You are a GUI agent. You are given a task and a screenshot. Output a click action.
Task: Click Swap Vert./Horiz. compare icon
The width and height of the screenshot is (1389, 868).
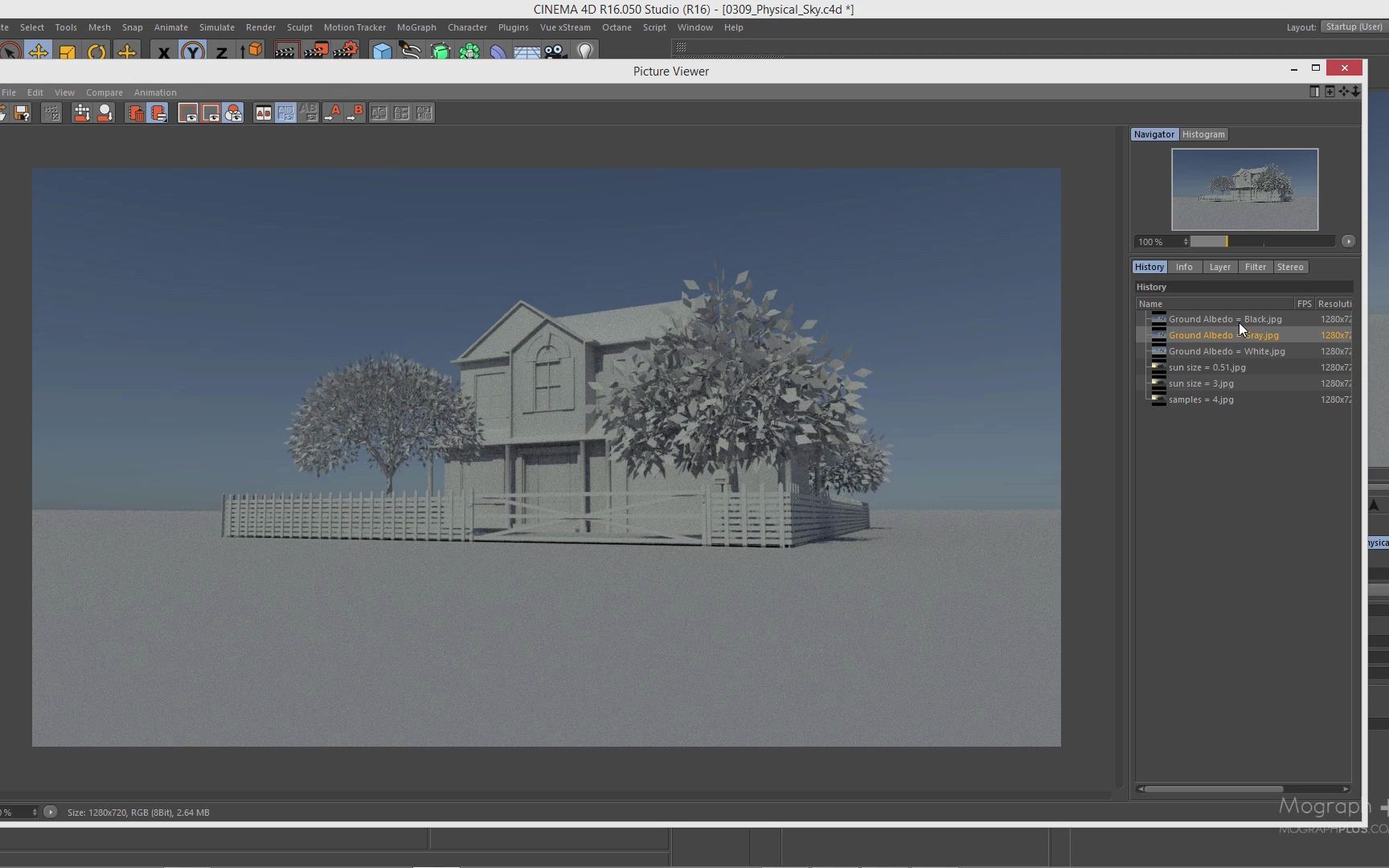(x=401, y=113)
